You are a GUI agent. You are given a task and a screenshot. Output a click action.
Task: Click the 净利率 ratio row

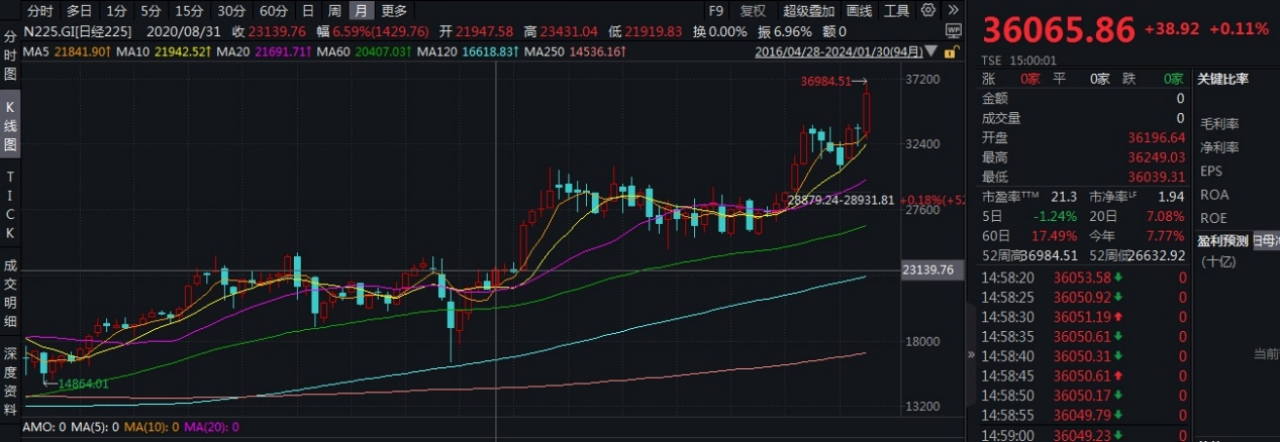click(x=1220, y=148)
